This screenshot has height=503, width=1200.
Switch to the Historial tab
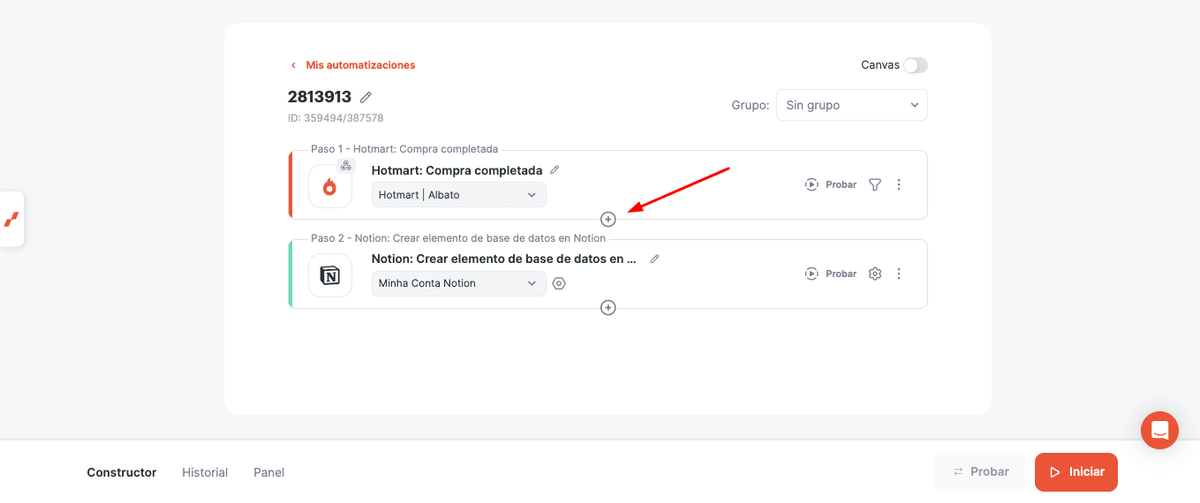coord(205,472)
